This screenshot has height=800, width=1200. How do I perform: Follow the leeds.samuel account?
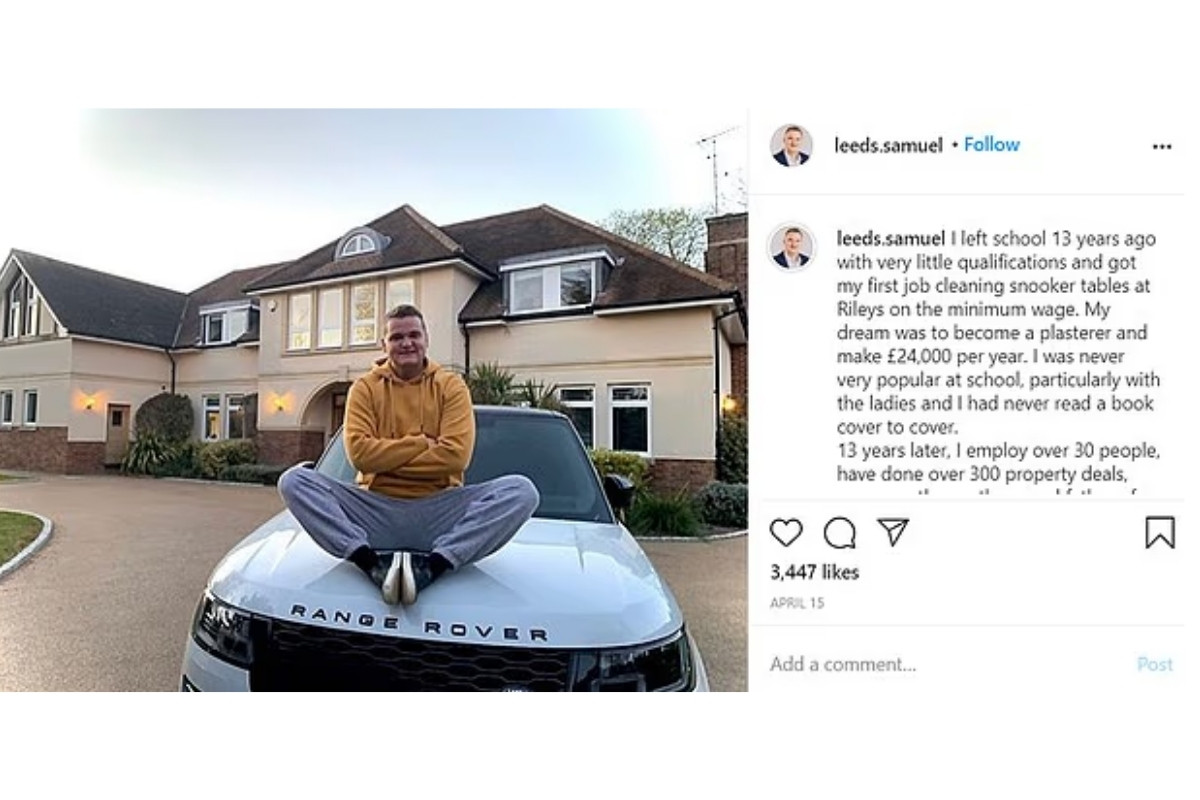[x=991, y=145]
